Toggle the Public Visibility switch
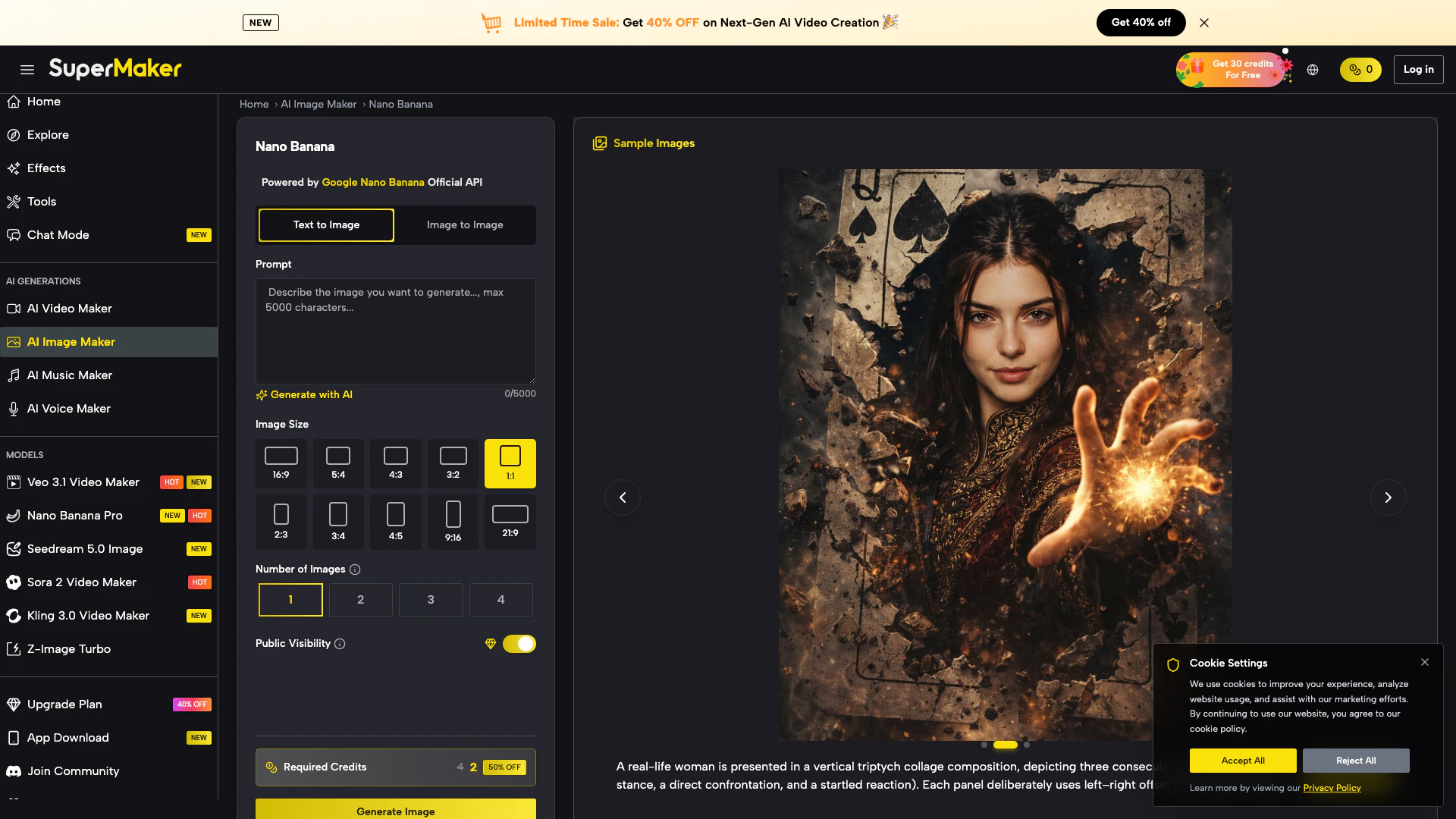Screen dimensions: 1456x819 (x=519, y=644)
